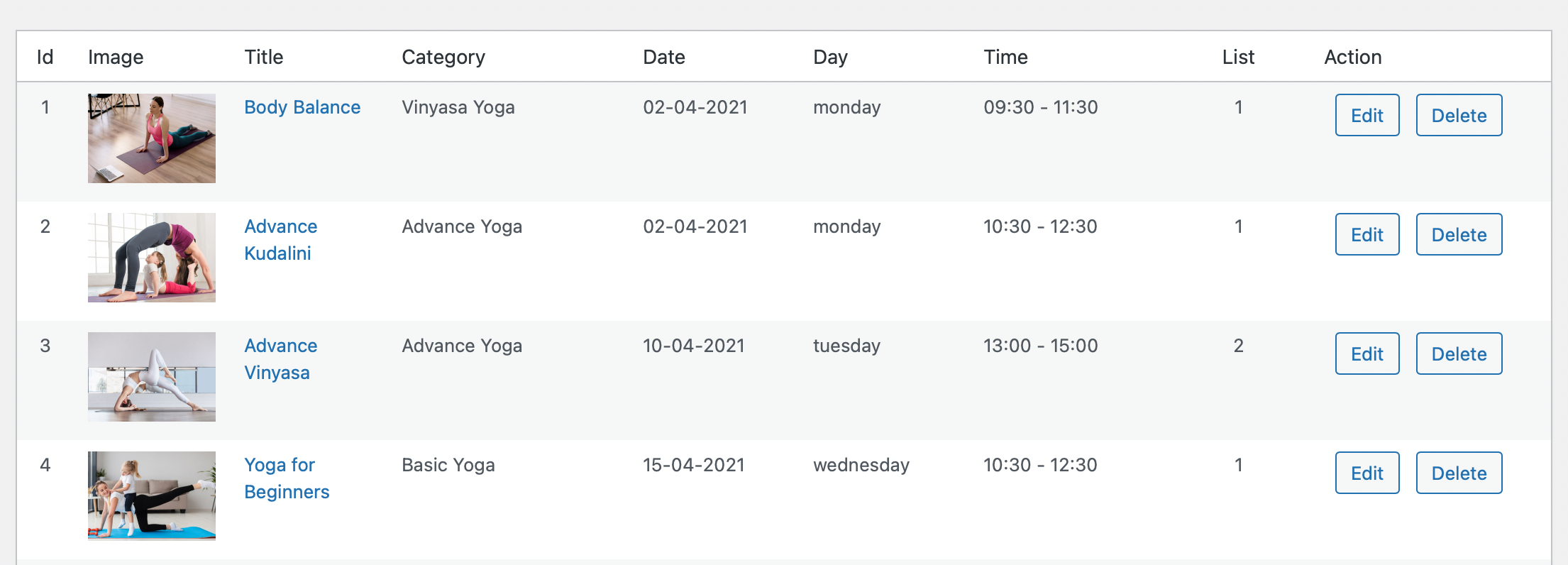Edit the Advance Kudalini class
Screen dimensions: 1568x565
[1367, 234]
